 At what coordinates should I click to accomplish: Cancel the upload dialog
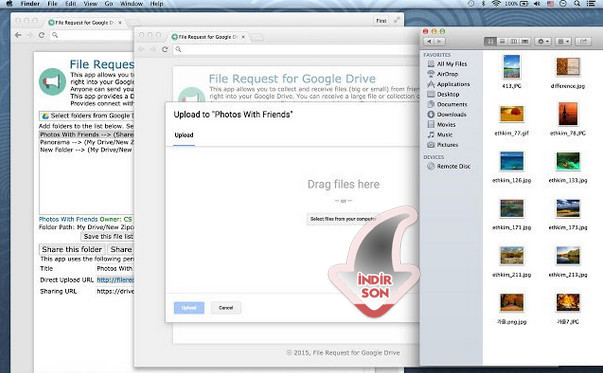tap(226, 308)
